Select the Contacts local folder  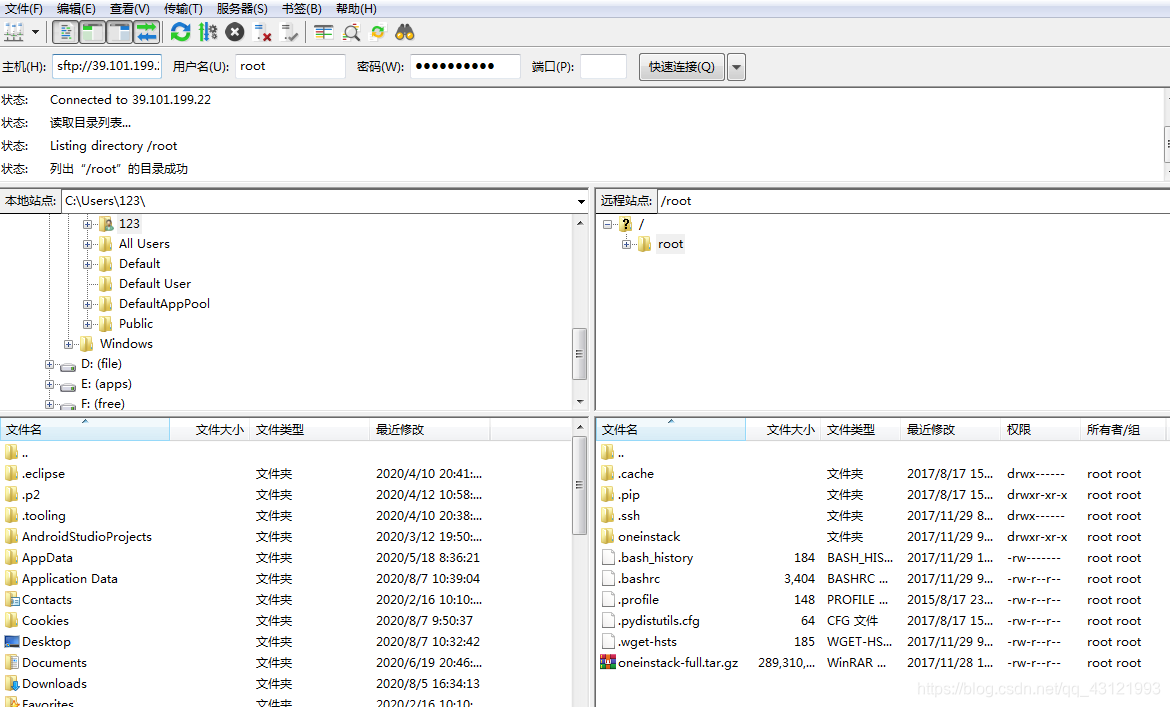47,600
